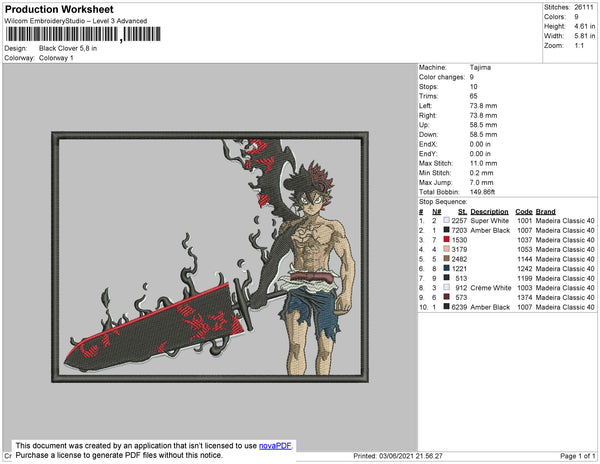Image resolution: width=600 pixels, height=464 pixels.
Task: Click the Total Bobbin value 149.86ft
Action: 482,192
